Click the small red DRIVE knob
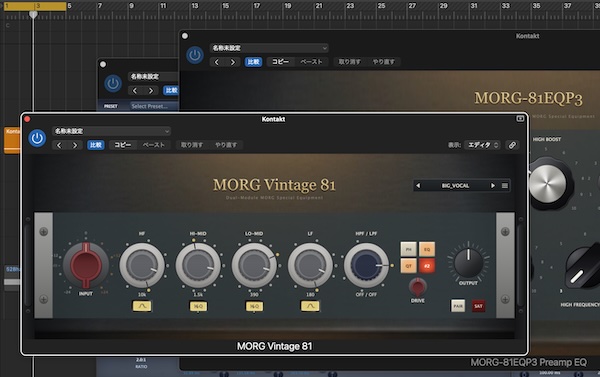 tap(417, 287)
